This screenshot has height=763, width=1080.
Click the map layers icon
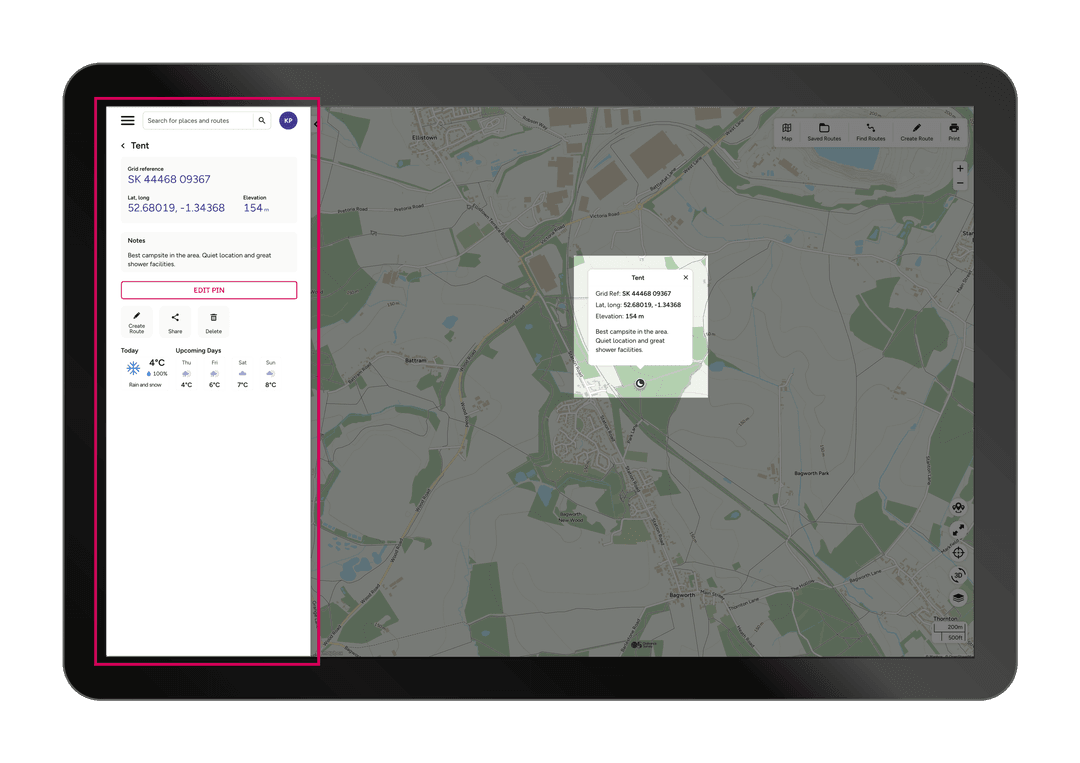pyautogui.click(x=957, y=597)
